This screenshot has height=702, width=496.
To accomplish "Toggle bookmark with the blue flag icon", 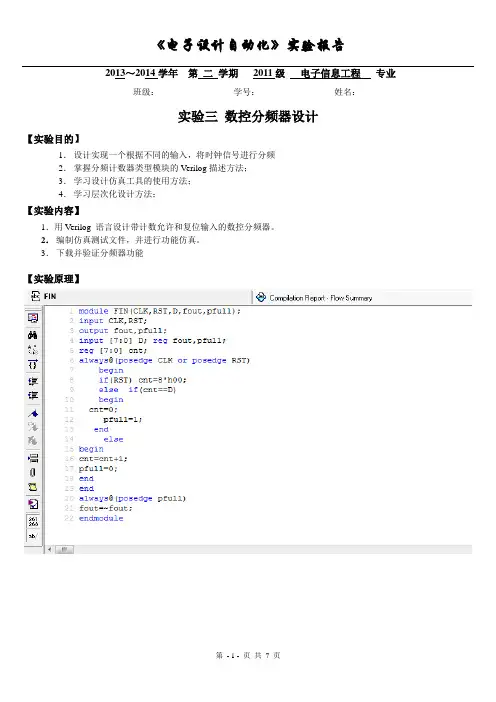I will click(x=33, y=413).
